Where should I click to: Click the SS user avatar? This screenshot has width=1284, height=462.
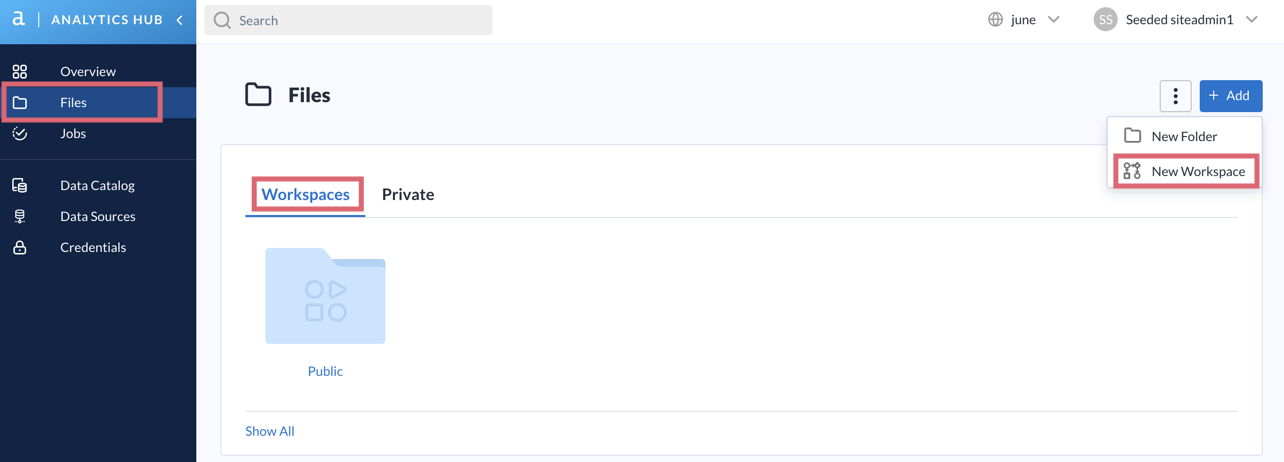1105,19
